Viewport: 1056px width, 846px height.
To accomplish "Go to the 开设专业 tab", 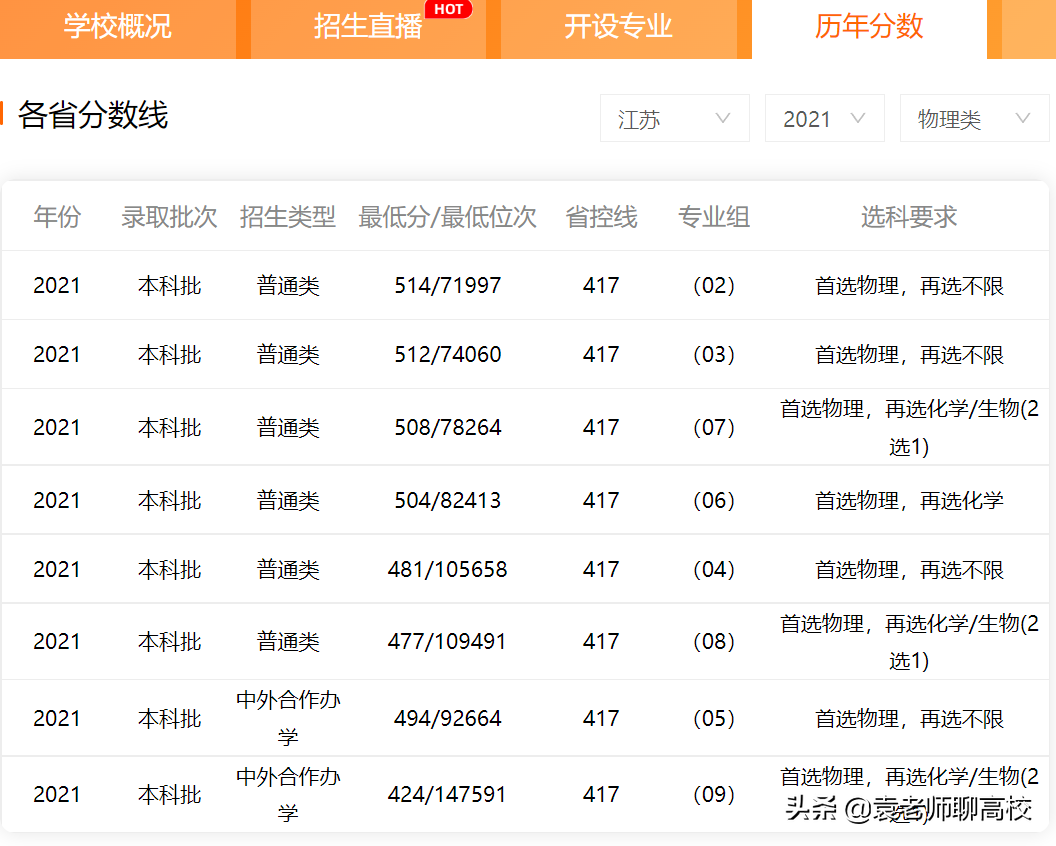I will (619, 28).
